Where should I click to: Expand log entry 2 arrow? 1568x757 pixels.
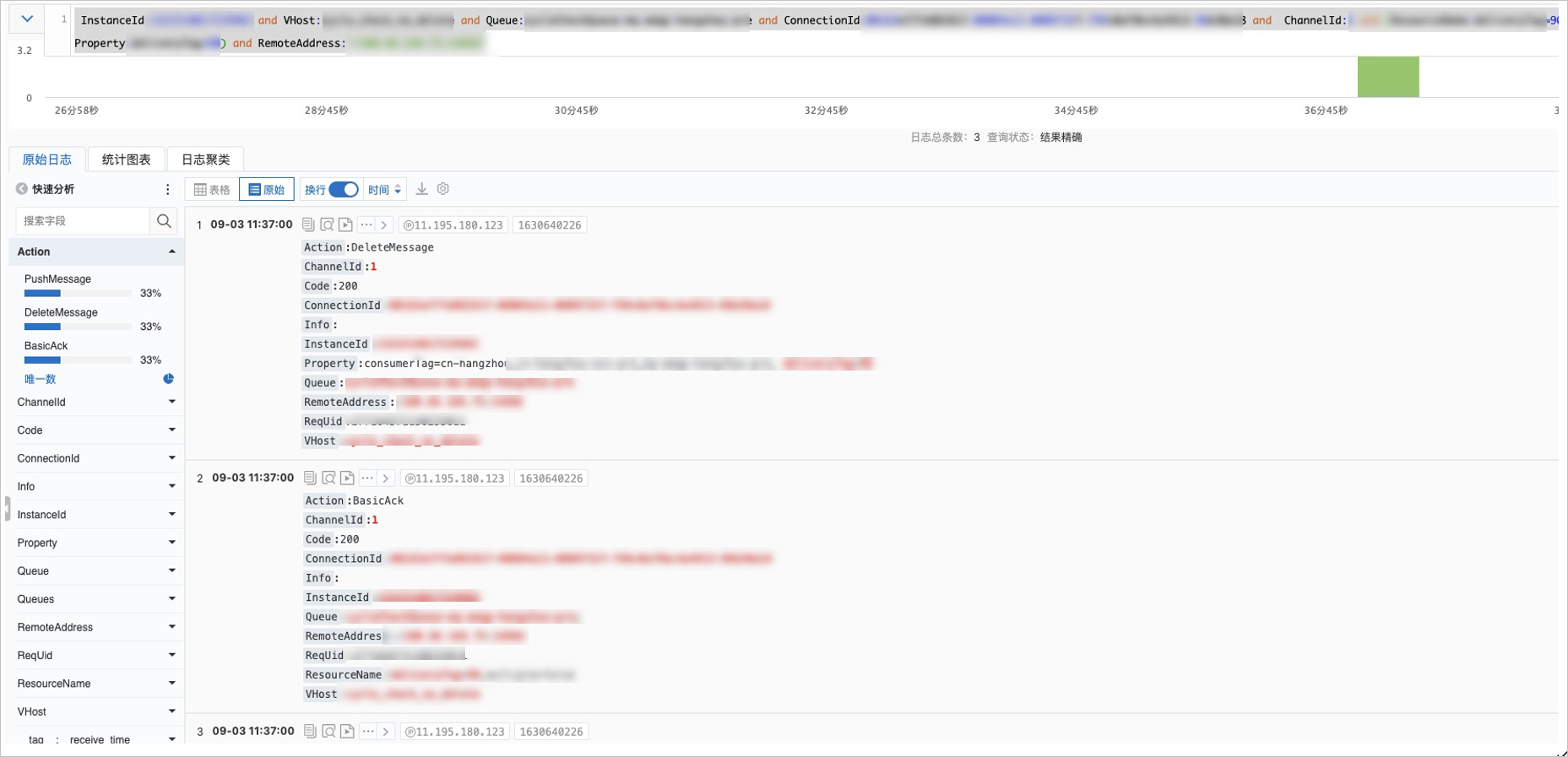[x=386, y=478]
